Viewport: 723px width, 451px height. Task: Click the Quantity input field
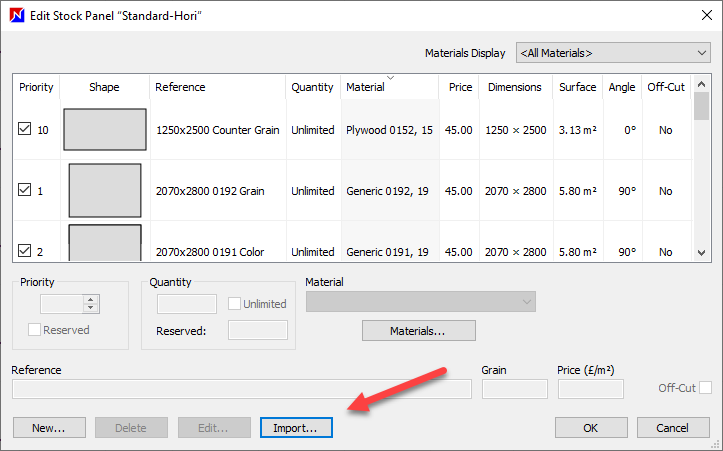point(187,304)
